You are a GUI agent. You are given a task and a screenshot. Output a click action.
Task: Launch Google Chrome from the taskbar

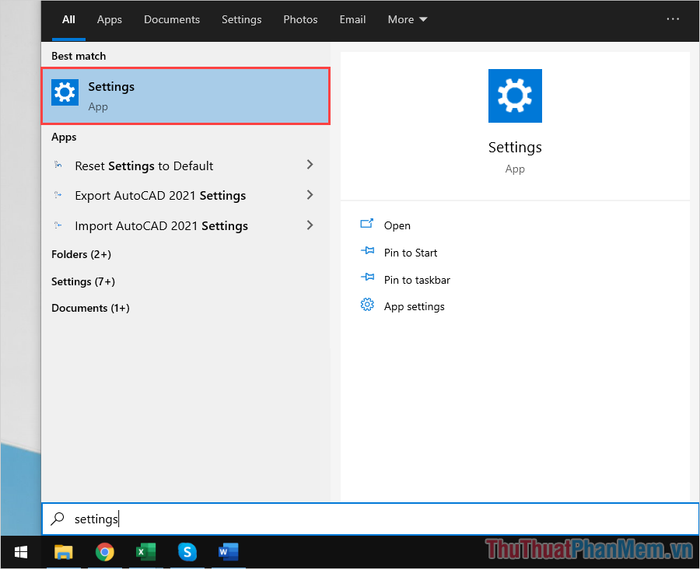tap(104, 551)
